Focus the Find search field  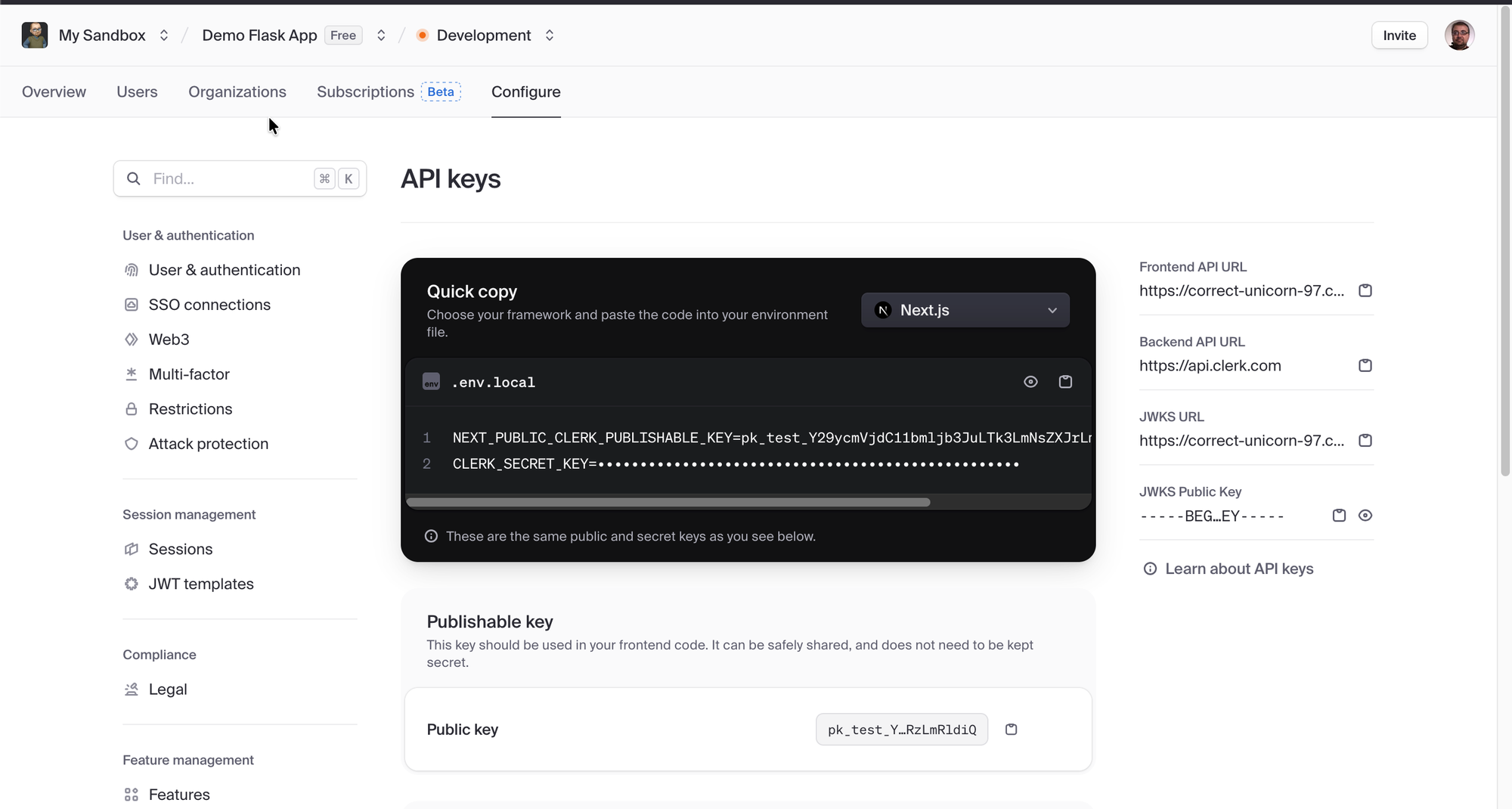[227, 178]
